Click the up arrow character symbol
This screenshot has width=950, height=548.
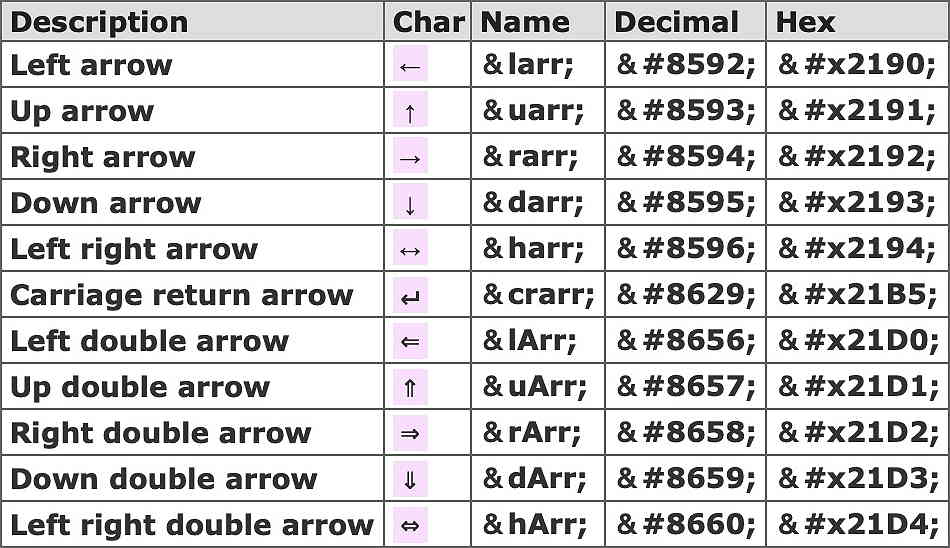click(x=410, y=112)
